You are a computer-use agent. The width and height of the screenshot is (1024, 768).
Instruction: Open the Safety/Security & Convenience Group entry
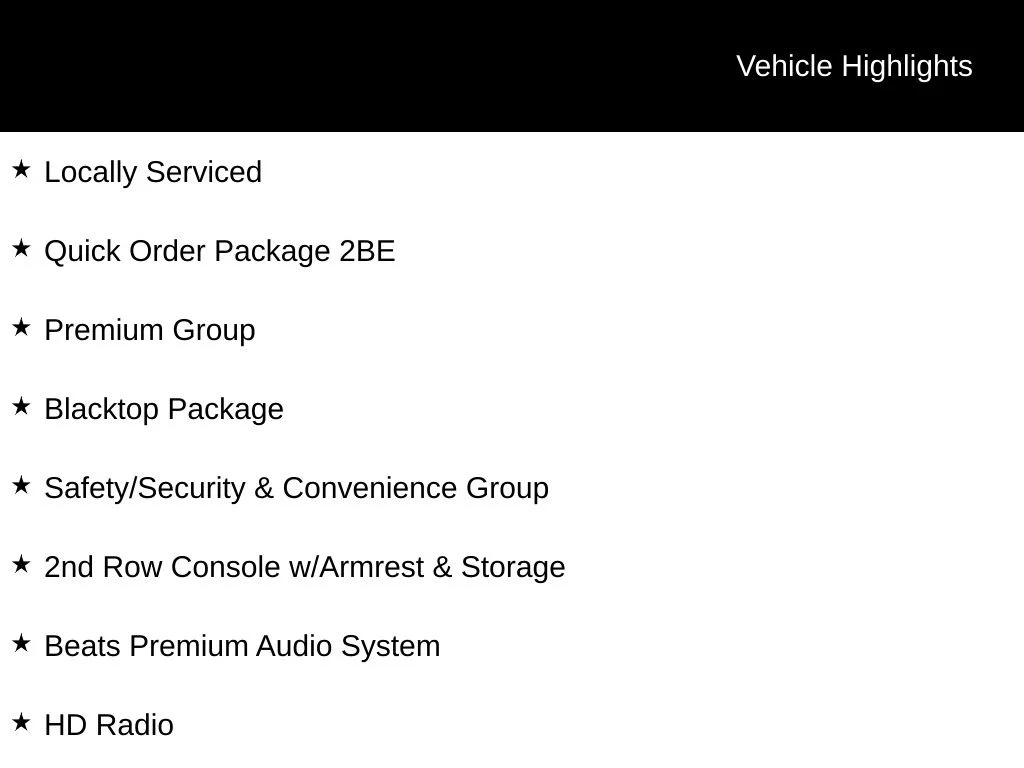coord(296,489)
